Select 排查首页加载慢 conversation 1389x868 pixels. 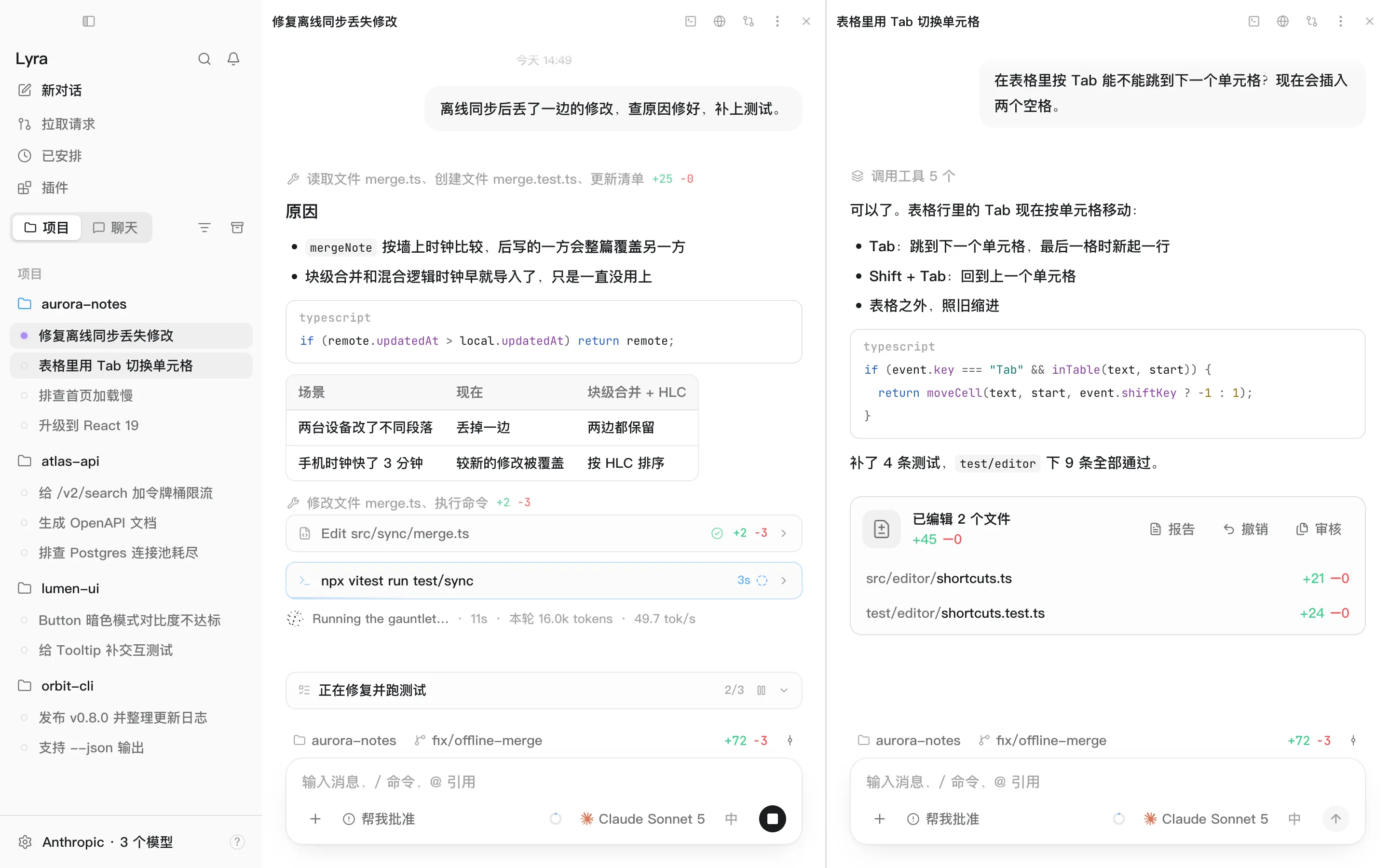click(131, 395)
